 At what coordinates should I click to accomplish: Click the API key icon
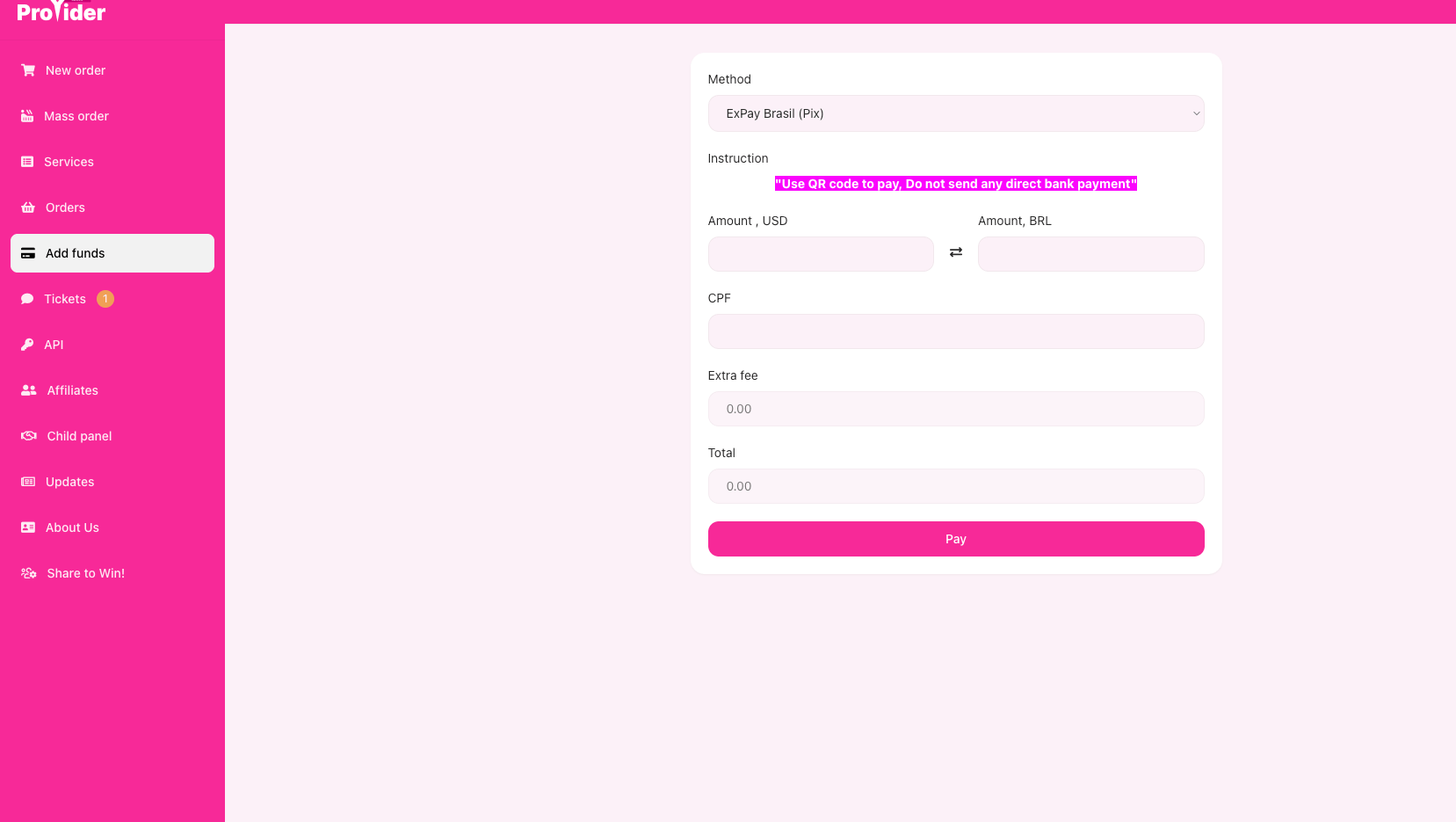coord(27,345)
